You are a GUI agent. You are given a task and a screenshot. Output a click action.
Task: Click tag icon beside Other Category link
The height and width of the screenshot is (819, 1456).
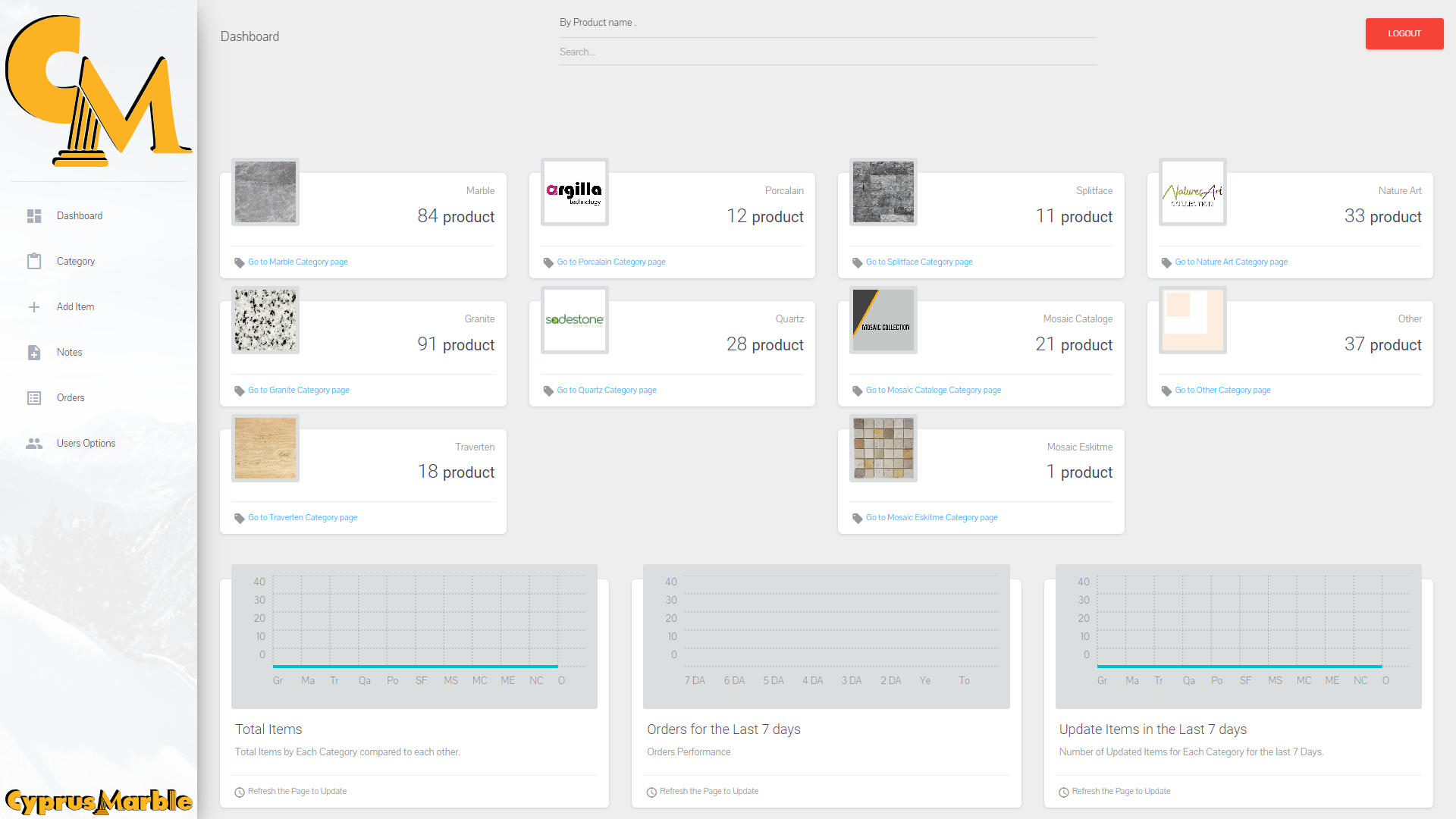1166,391
